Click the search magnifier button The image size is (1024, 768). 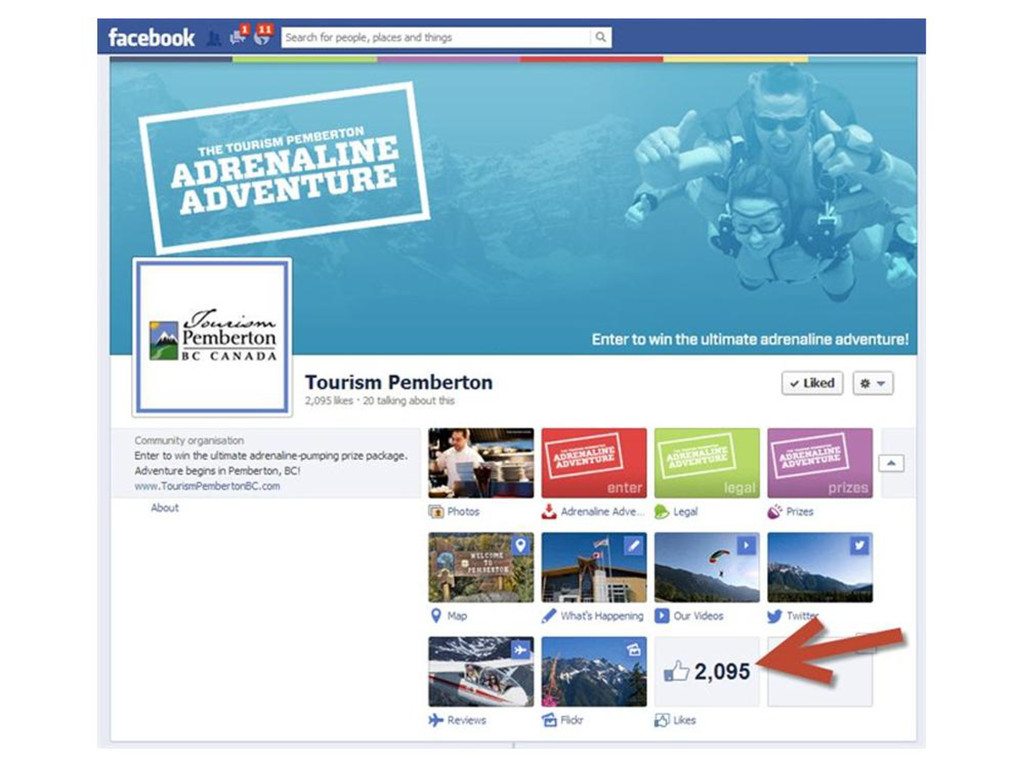[x=600, y=37]
